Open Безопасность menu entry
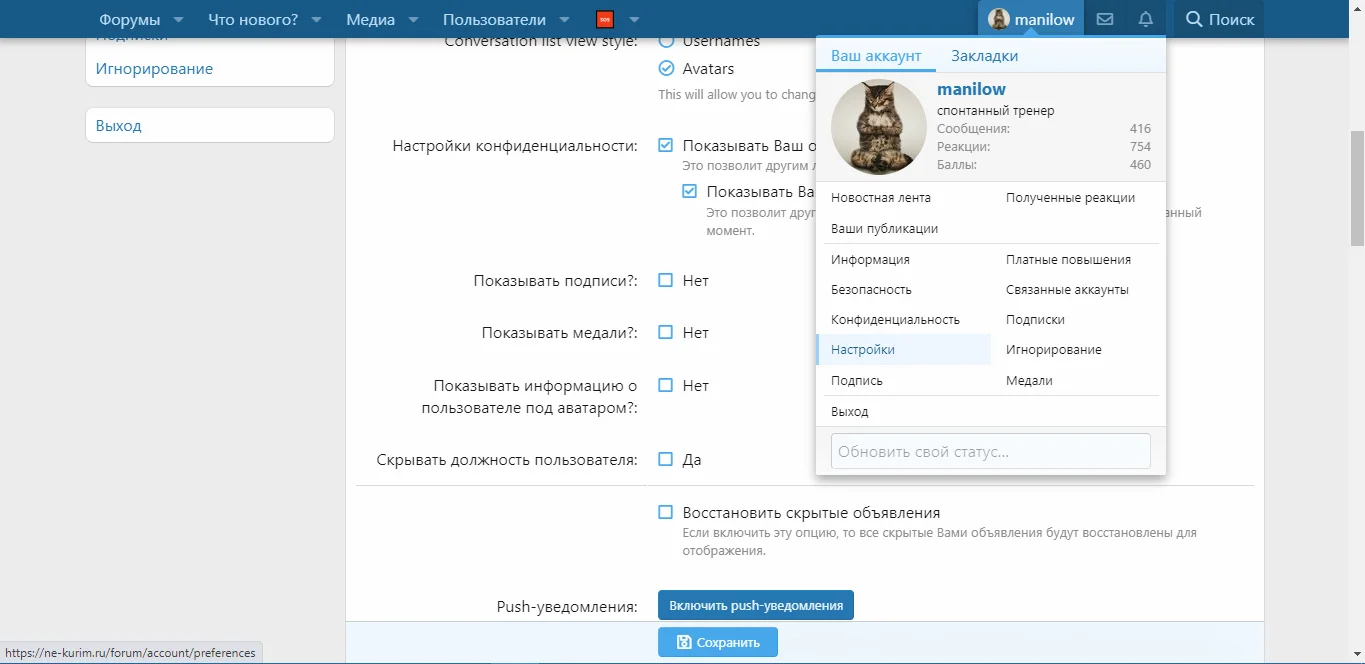Screen dimensions: 1365x664 871,289
